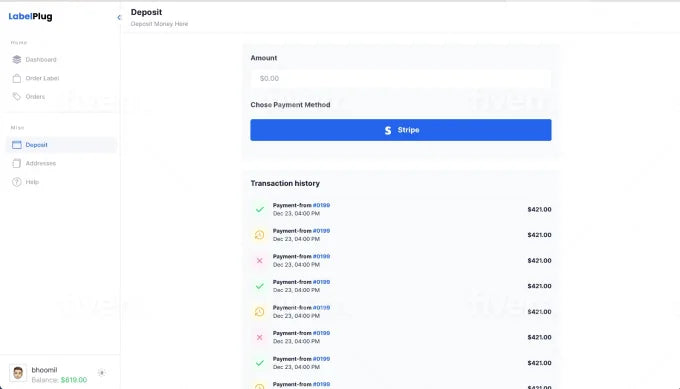Click the Deposit Money Here subtitle
680x389 pixels.
[159, 24]
